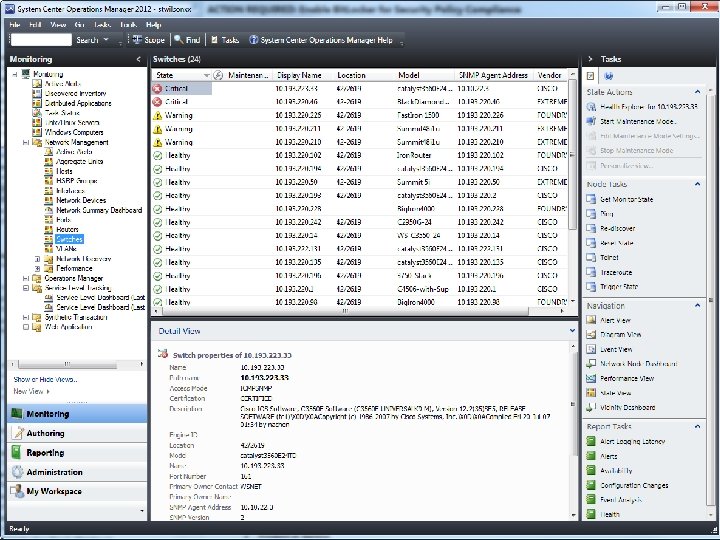Click the Traceroute task icon

591,272
